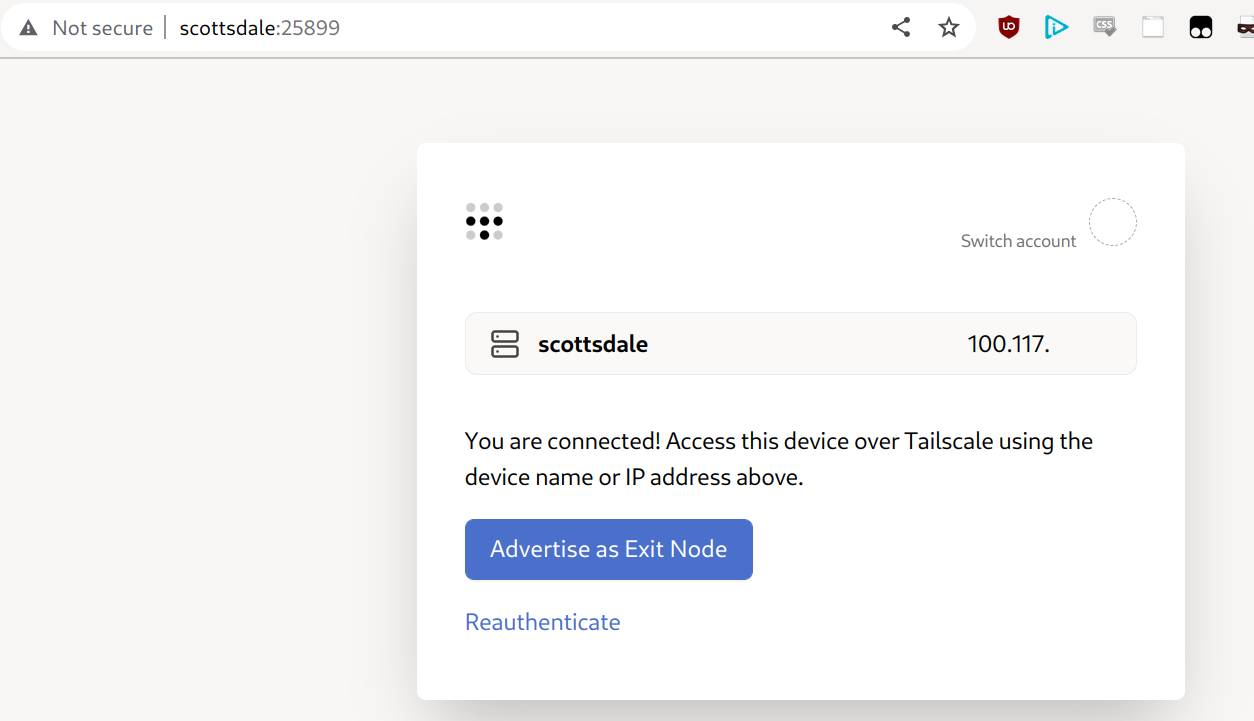
Task: Switch to a different Tailscale account
Action: coord(1018,241)
